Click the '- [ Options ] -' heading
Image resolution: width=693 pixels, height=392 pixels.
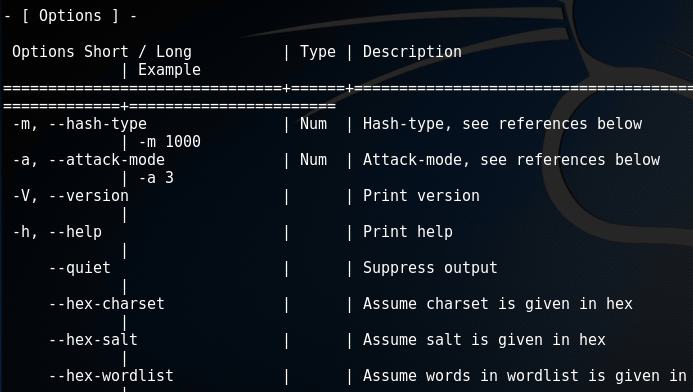point(71,16)
